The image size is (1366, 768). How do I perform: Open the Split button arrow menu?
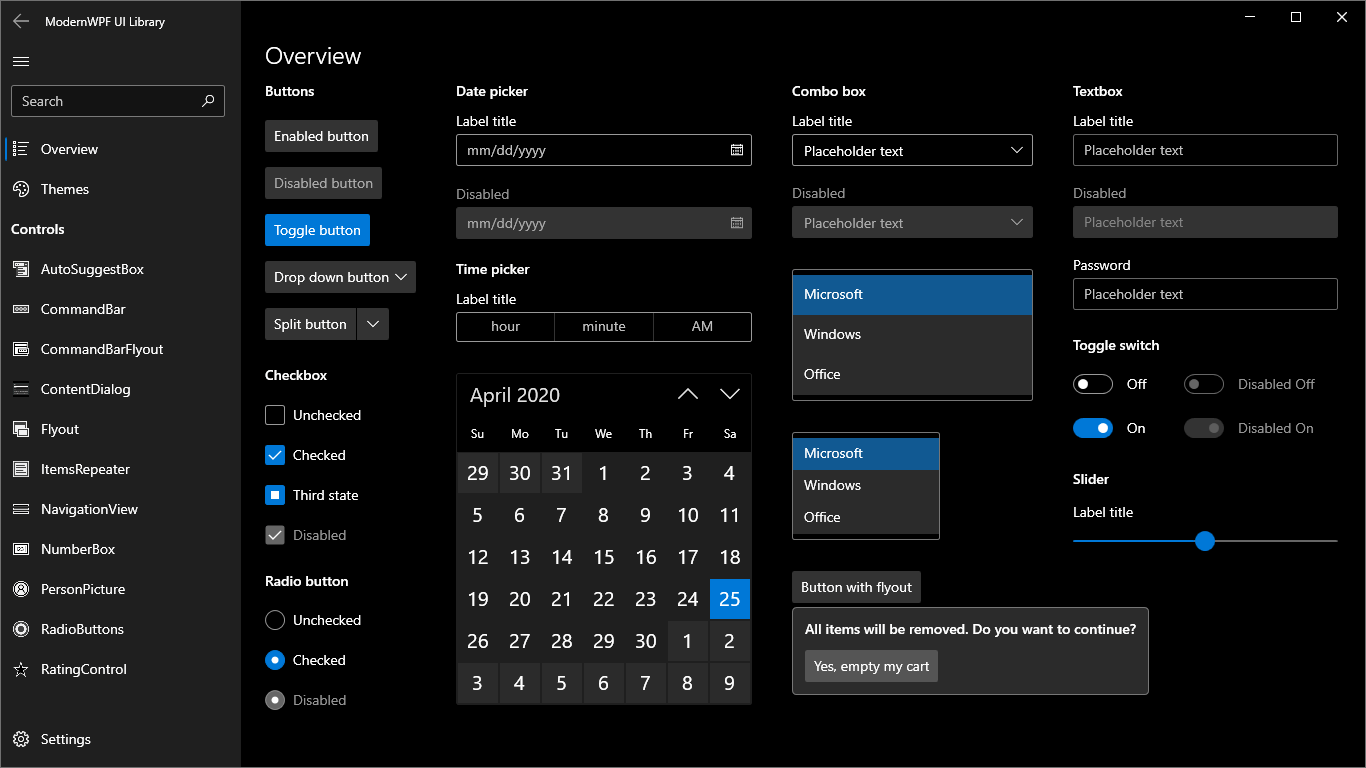click(372, 324)
